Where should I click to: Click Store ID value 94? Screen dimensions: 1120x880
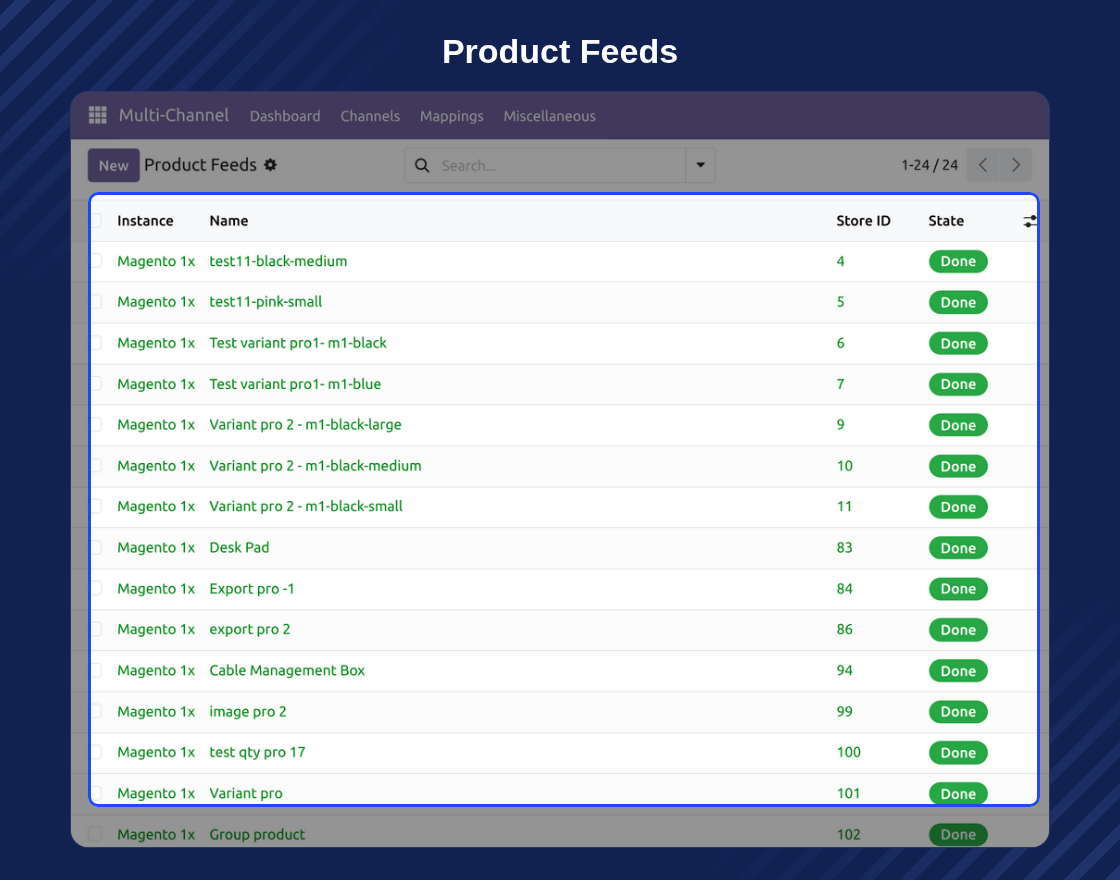[844, 671]
